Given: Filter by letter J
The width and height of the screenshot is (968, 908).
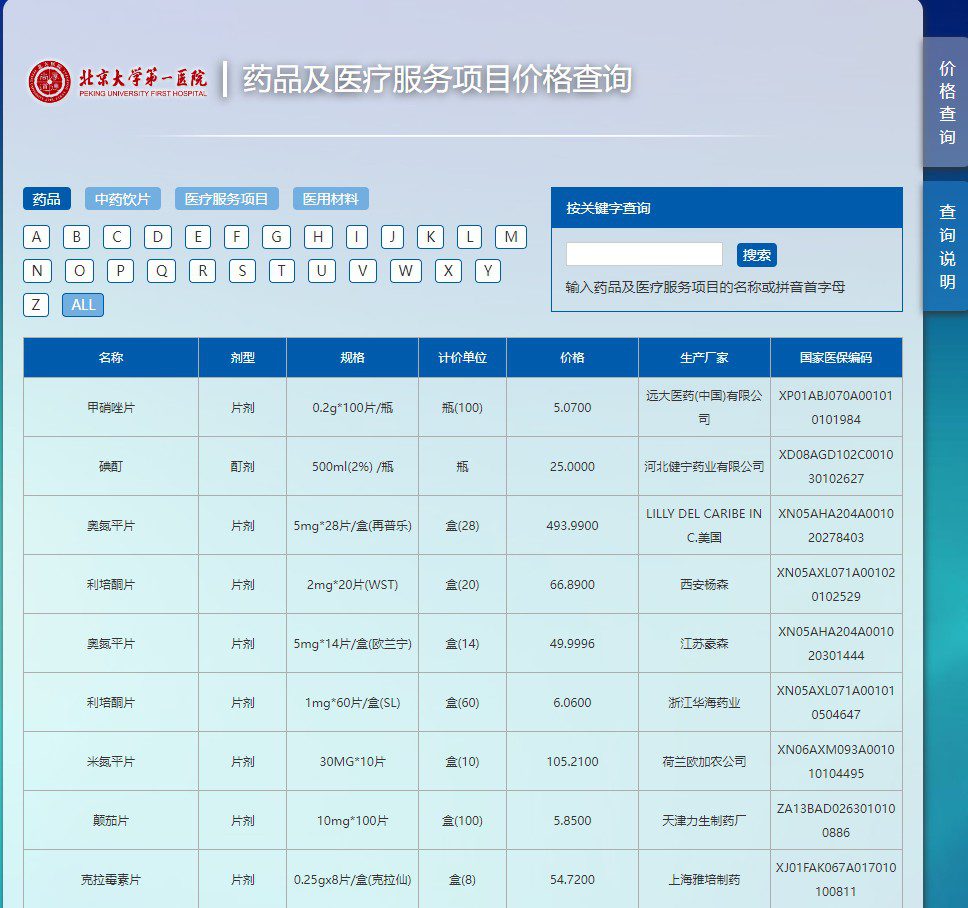Looking at the screenshot, I should tap(393, 237).
